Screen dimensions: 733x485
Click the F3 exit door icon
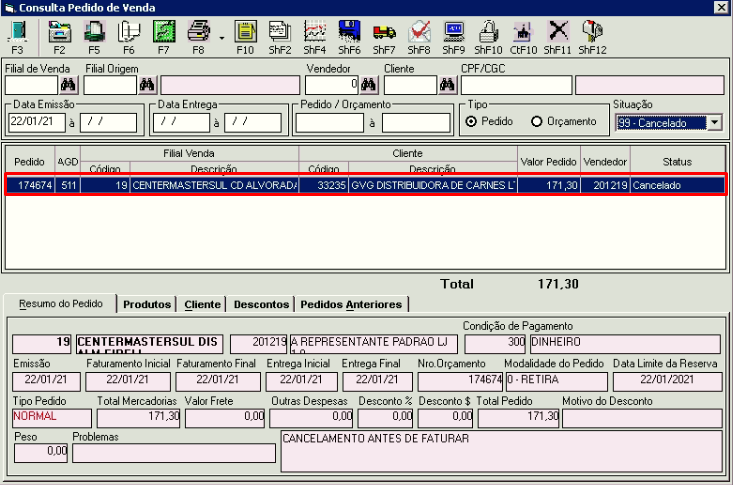point(18,32)
